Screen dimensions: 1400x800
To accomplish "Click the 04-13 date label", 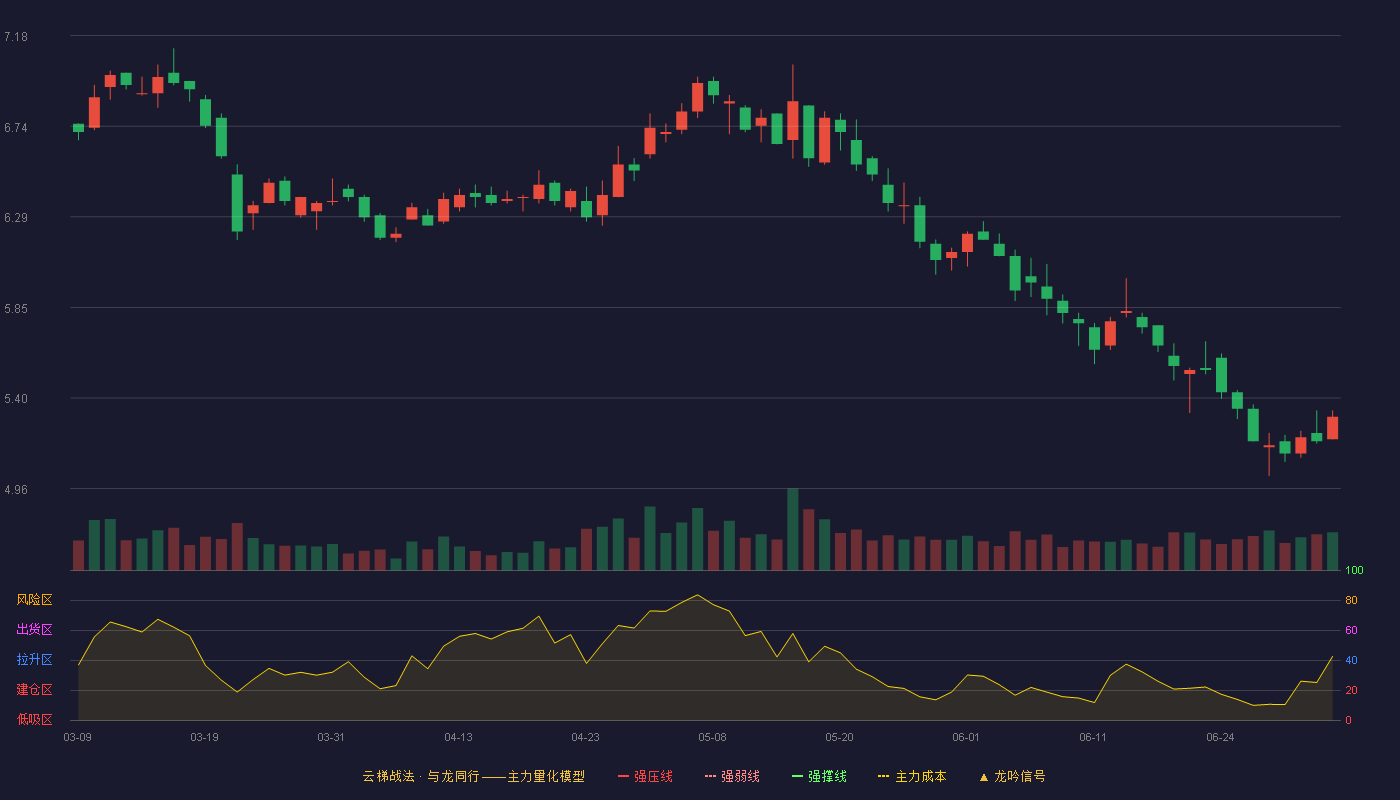I will pos(459,737).
